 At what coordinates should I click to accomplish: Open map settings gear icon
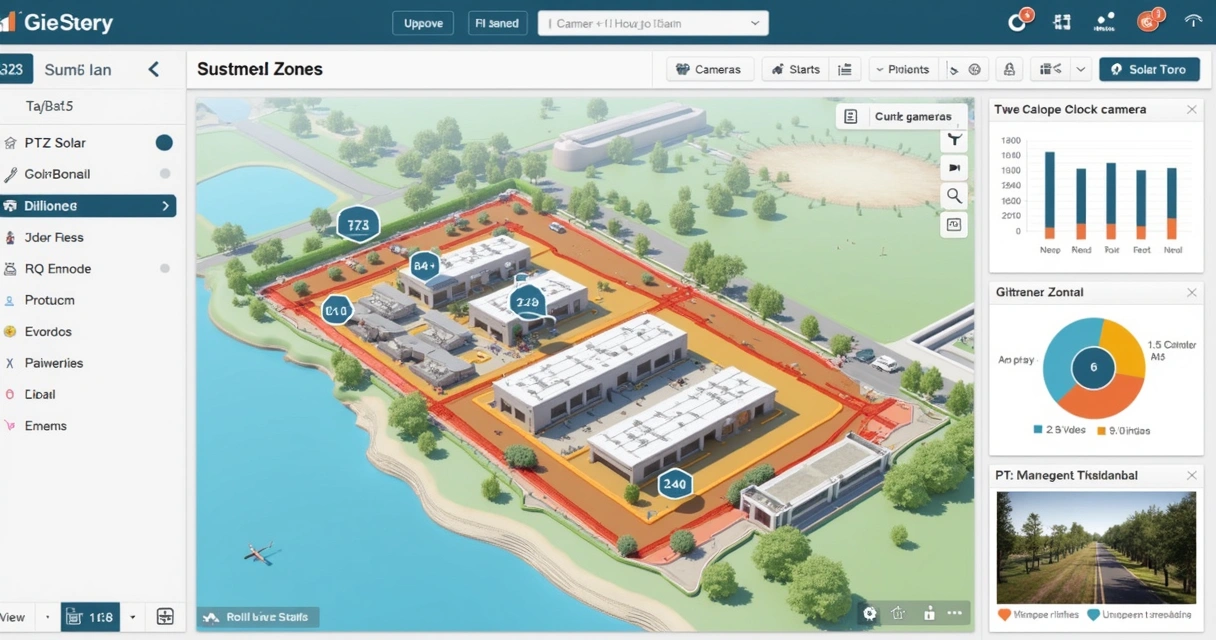point(870,614)
